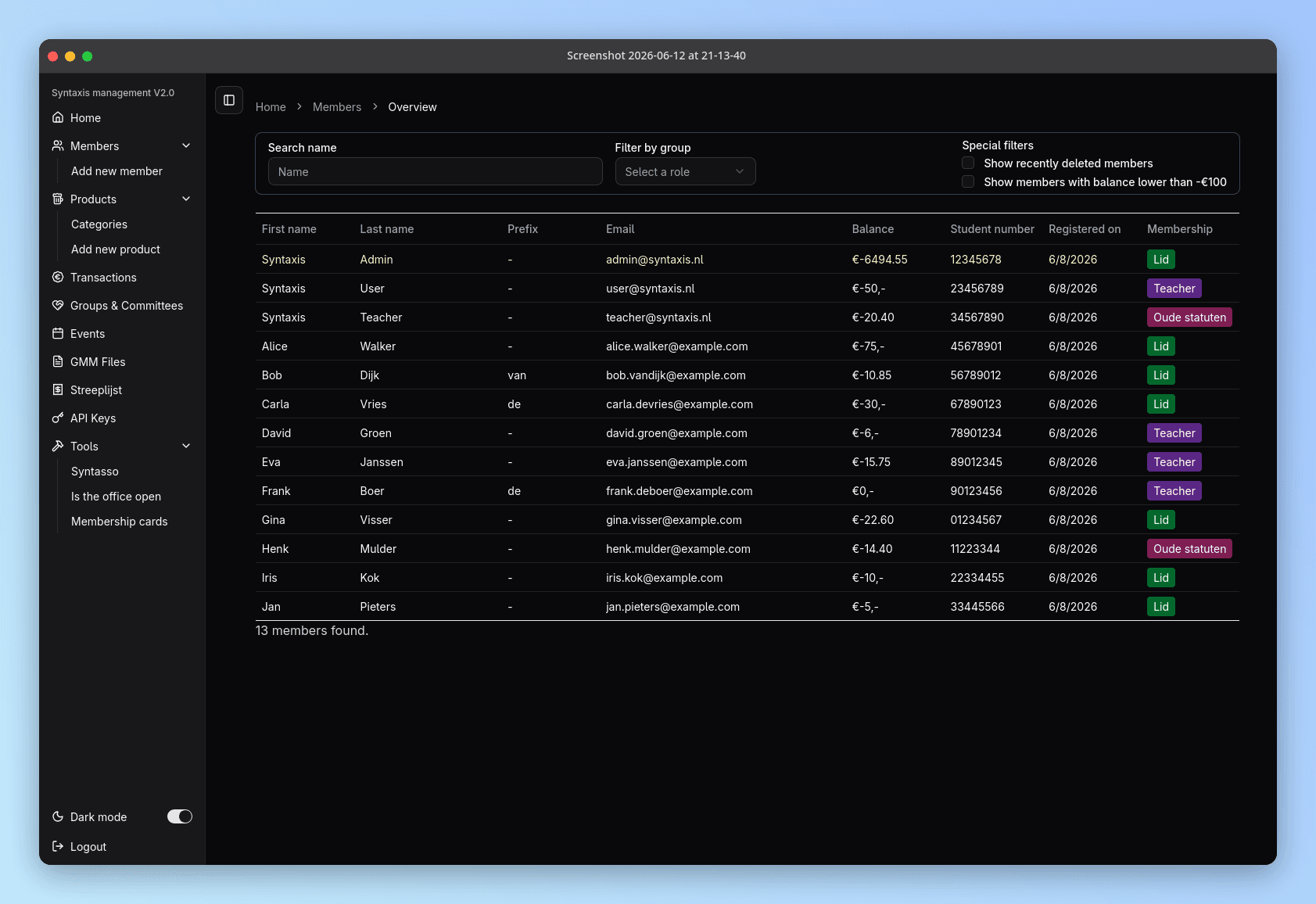Toggle the sidebar panel button

pyautogui.click(x=229, y=100)
